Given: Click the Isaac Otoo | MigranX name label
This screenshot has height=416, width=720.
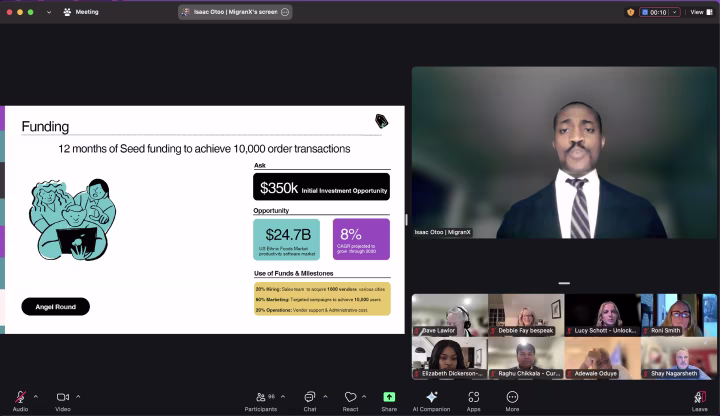Looking at the screenshot, I should pyautogui.click(x=443, y=232).
